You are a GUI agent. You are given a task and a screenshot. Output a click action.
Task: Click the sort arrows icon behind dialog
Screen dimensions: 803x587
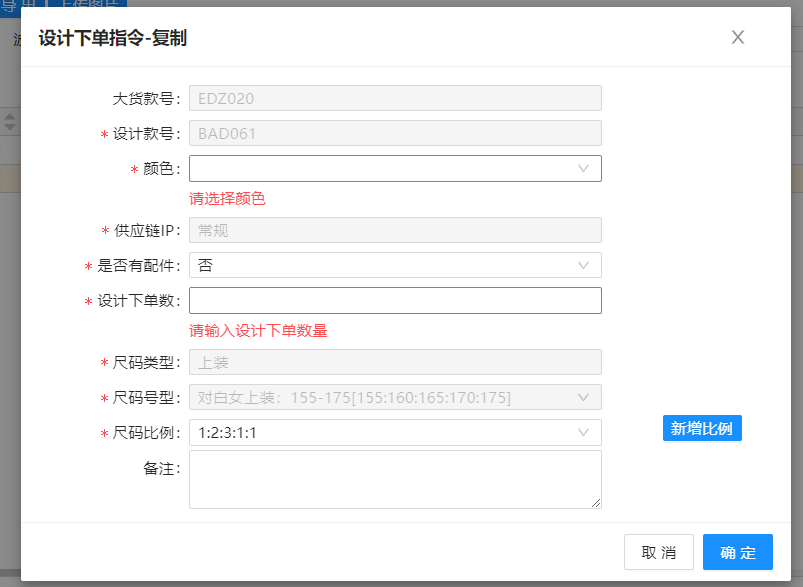click(10, 121)
